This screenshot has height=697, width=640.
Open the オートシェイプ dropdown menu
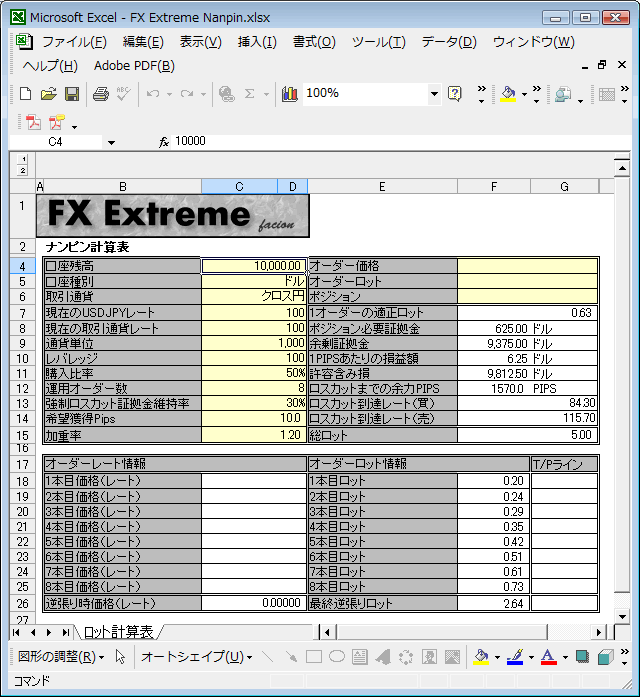(x=196, y=657)
